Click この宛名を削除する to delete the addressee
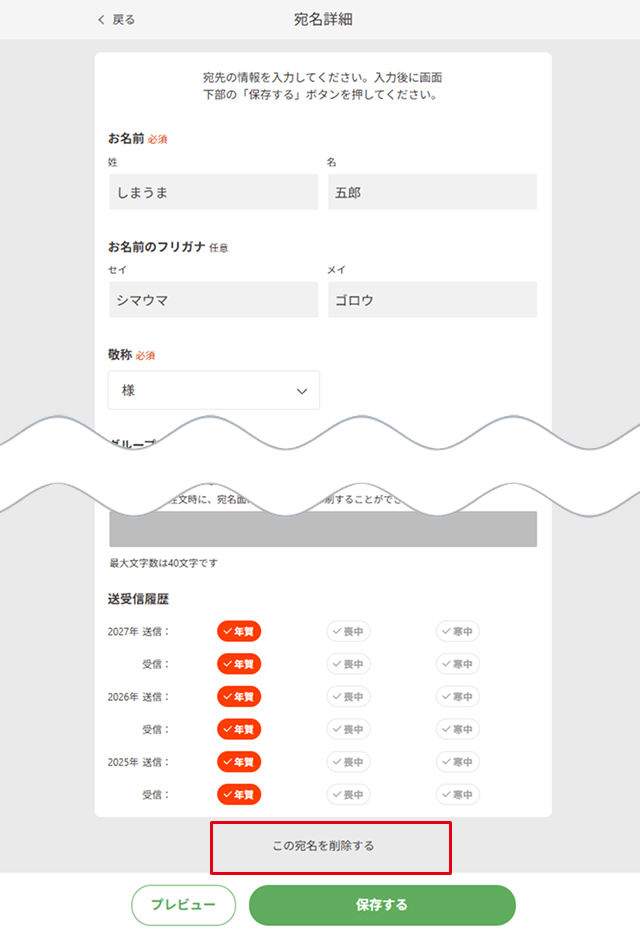640x938 pixels. 324,846
